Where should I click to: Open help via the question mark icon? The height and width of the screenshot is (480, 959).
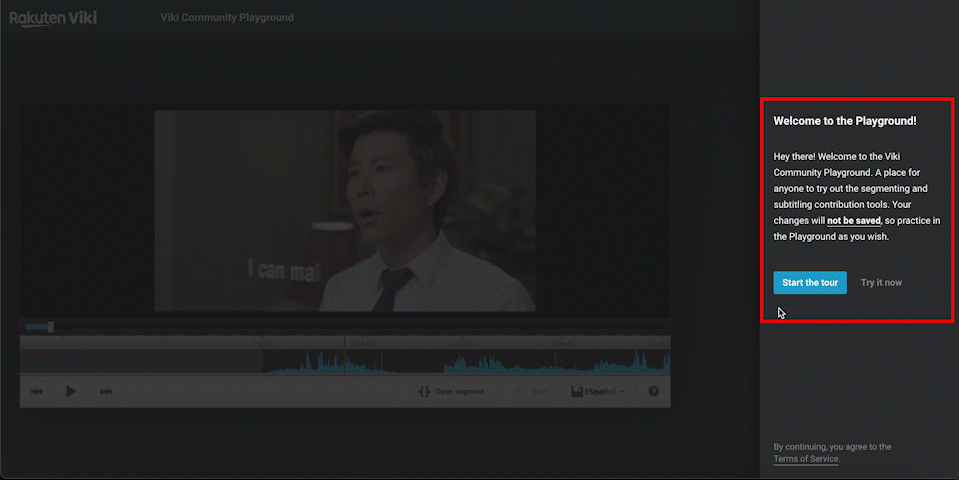tap(654, 391)
